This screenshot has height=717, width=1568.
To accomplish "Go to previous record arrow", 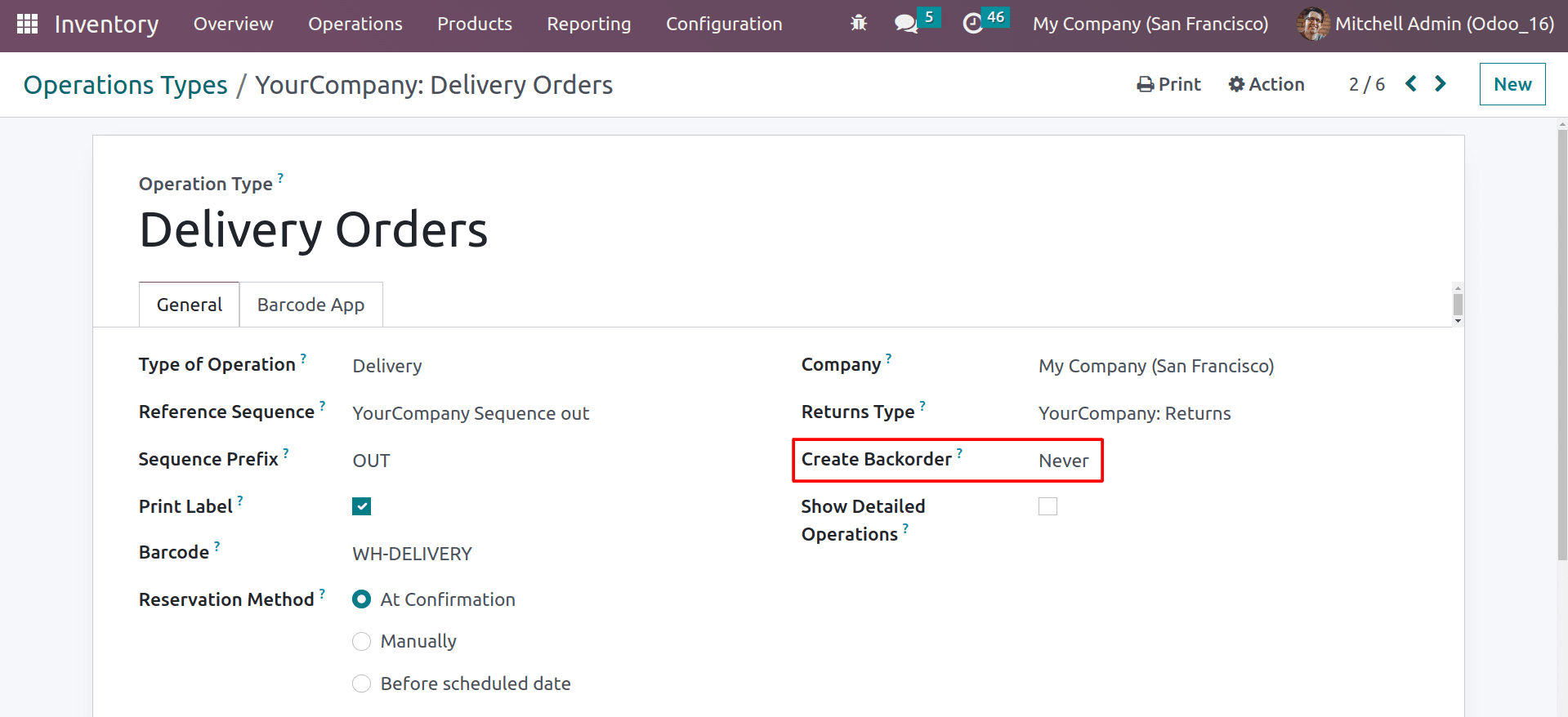I will (x=1411, y=83).
